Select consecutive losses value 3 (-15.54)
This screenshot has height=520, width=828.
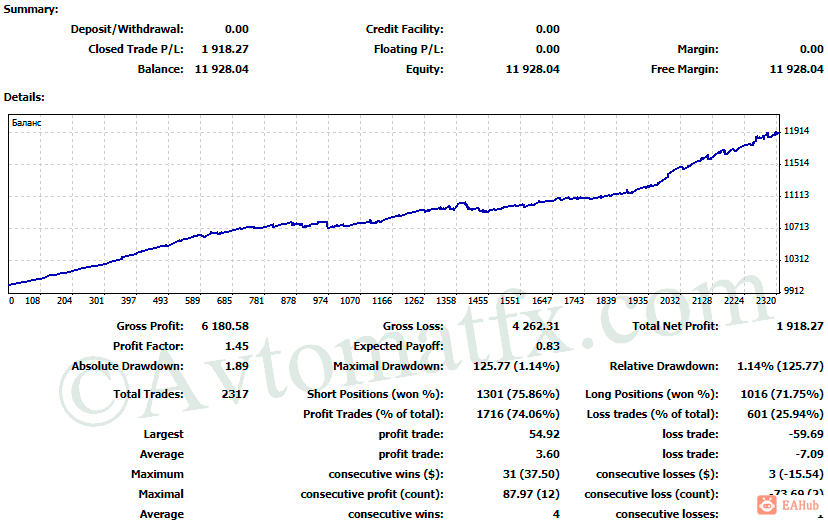point(796,475)
